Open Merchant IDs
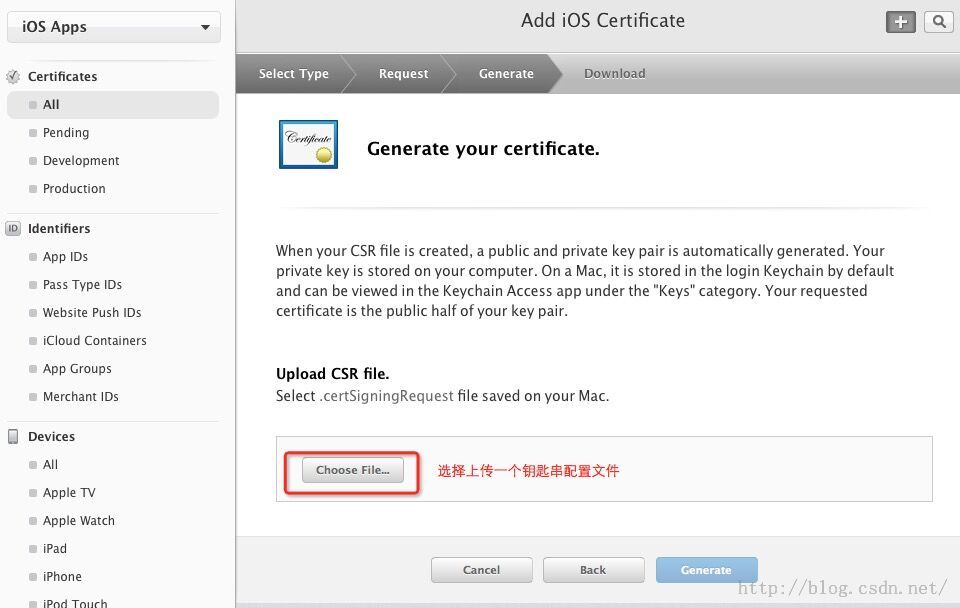Viewport: 960px width, 608px height. pyautogui.click(x=80, y=397)
